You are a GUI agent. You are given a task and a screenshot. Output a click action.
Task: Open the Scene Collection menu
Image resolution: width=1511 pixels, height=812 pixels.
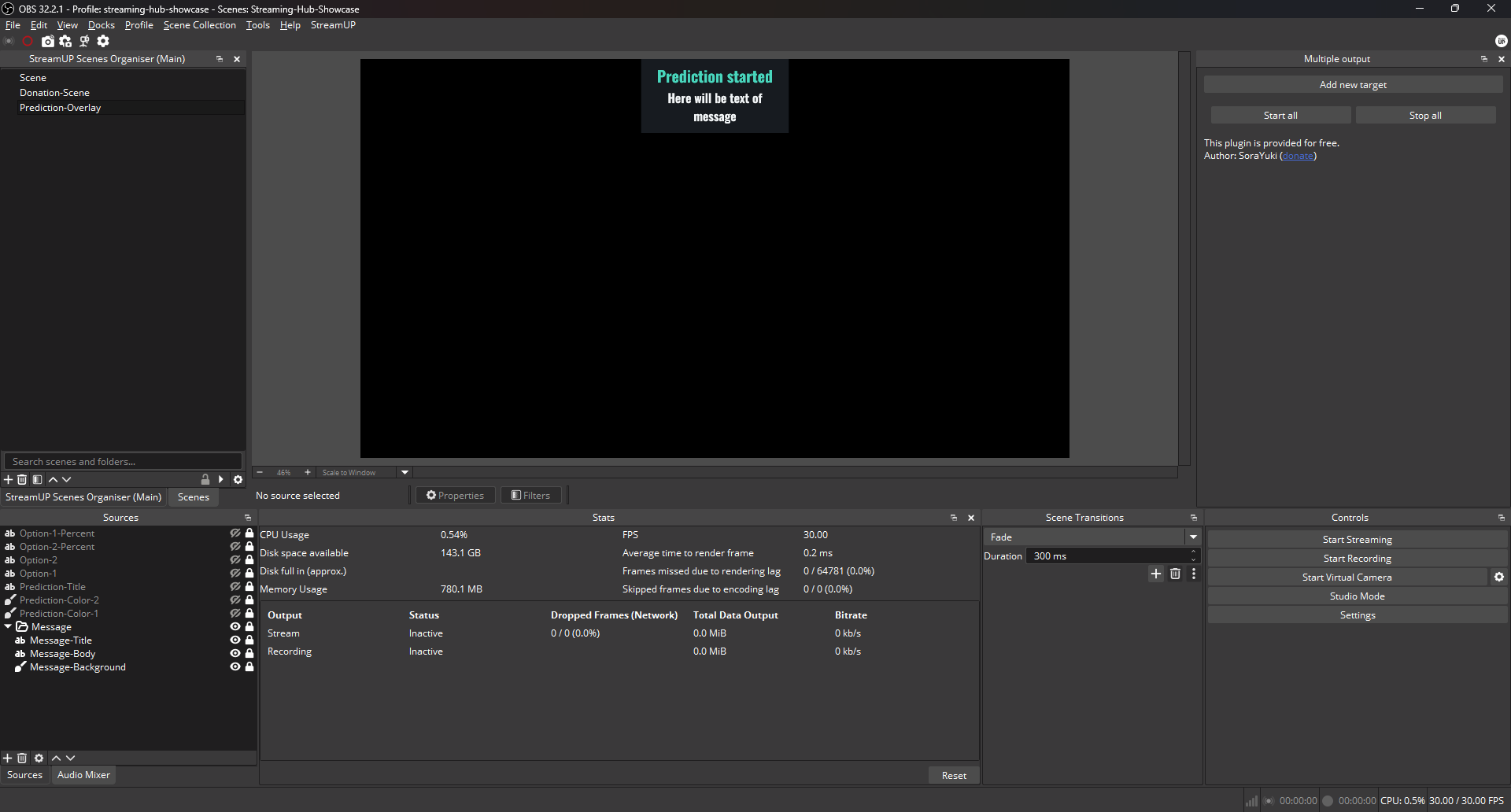tap(200, 25)
